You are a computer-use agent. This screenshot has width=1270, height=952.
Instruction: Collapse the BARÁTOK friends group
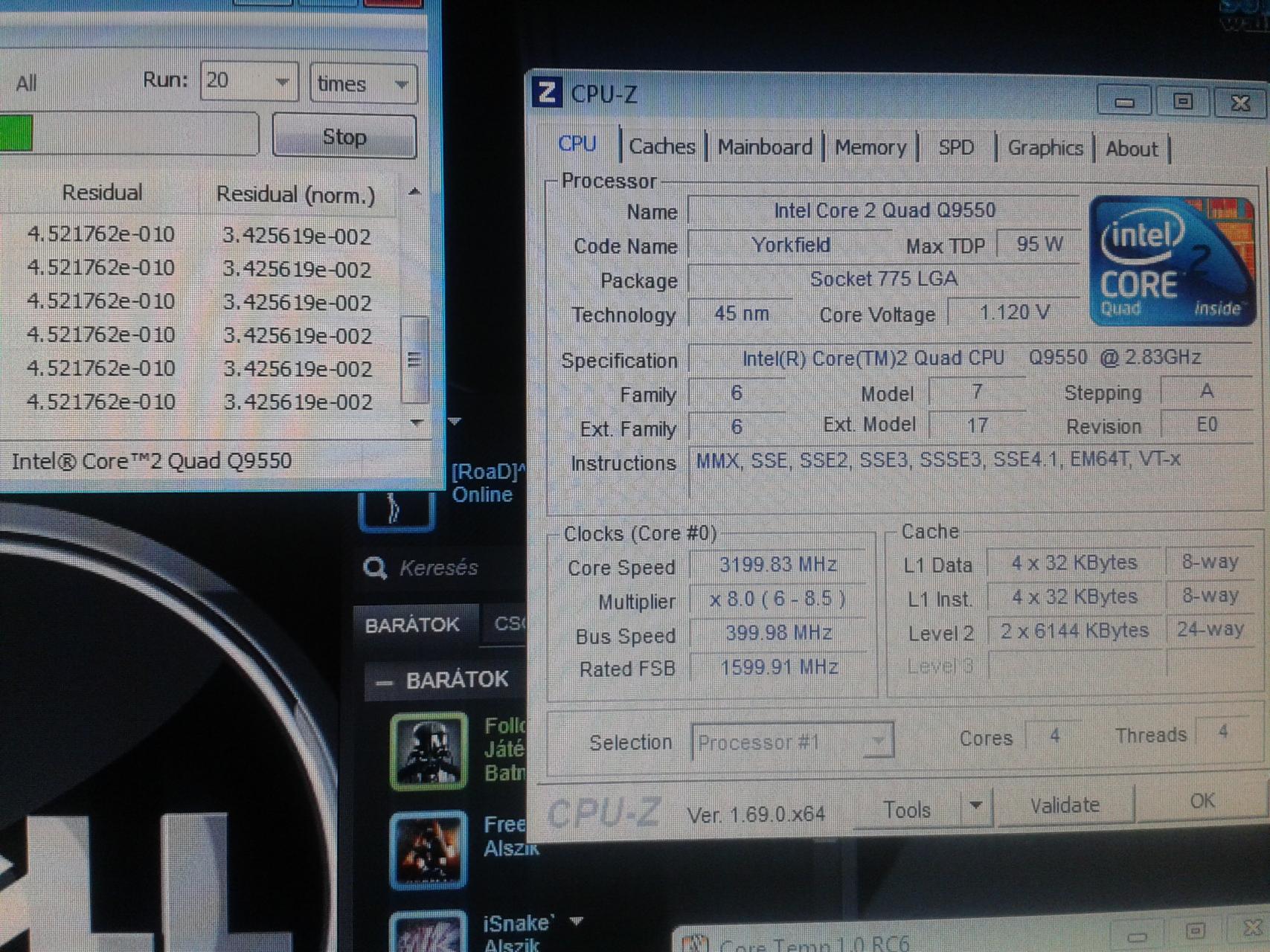tap(384, 681)
